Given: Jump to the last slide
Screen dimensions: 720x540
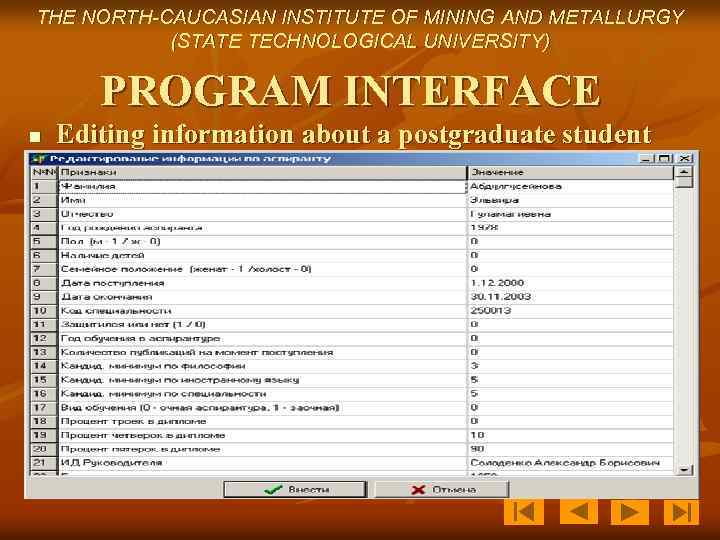Looking at the screenshot, I should click(681, 512).
